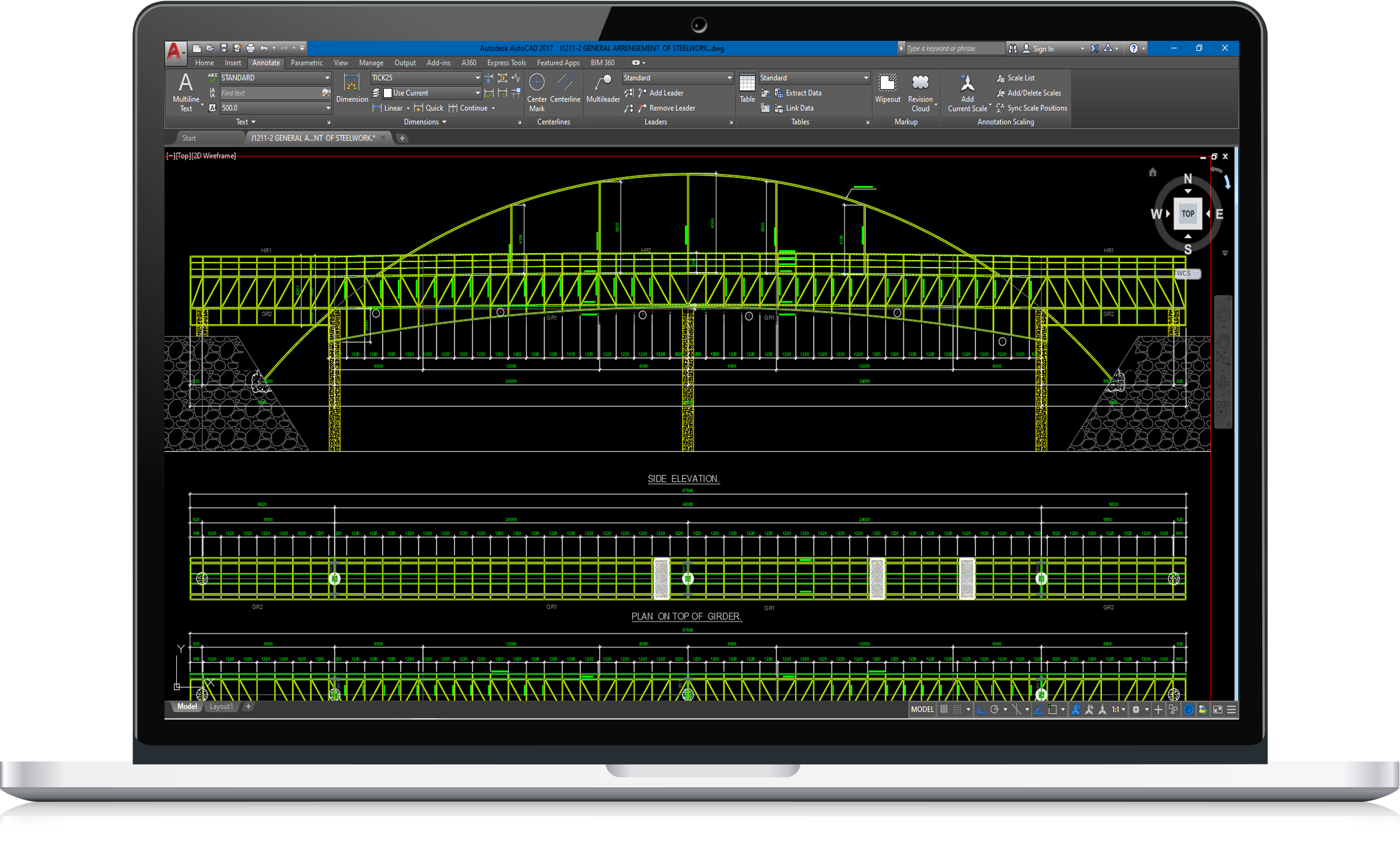
Task: Click Add Leader button
Action: point(666,93)
